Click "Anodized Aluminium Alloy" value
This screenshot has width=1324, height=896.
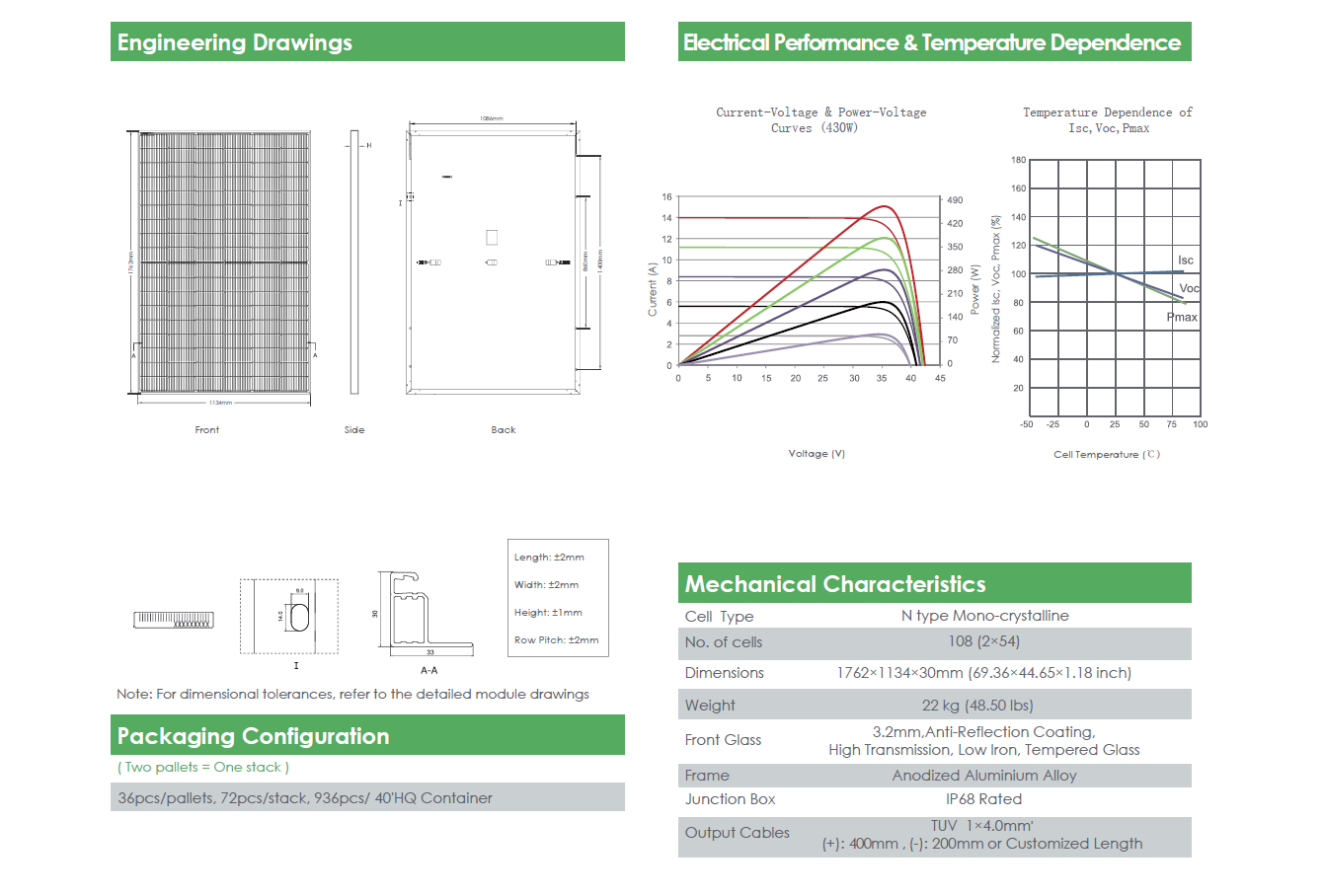coord(984,776)
